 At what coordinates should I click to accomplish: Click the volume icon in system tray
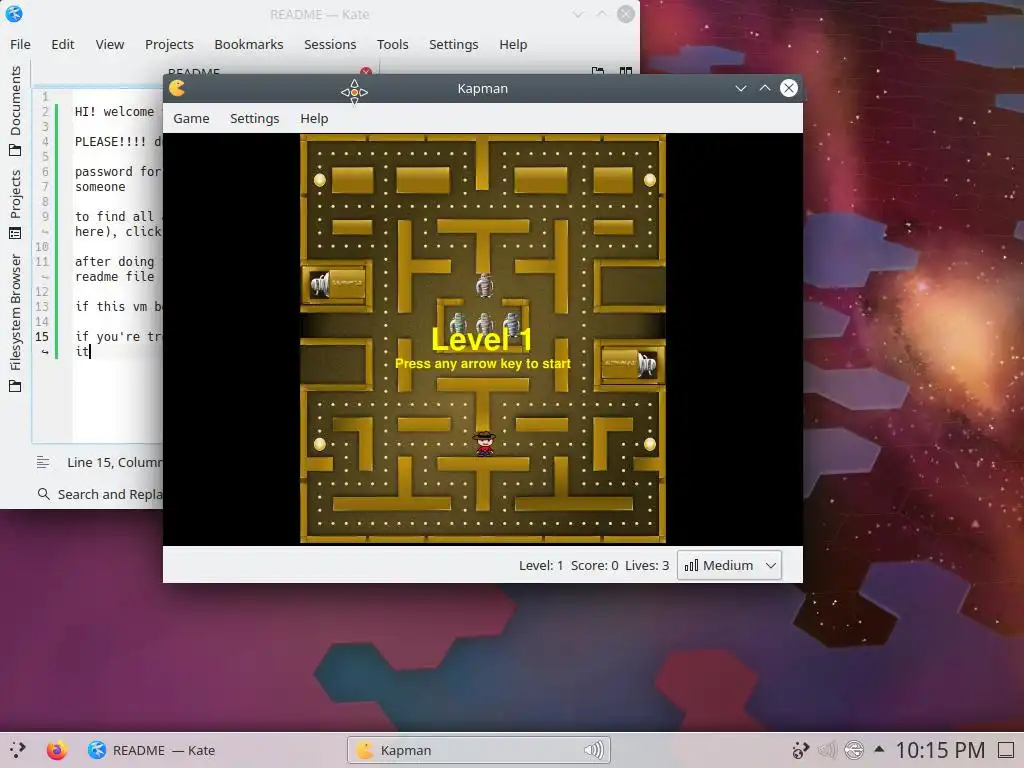coord(827,750)
